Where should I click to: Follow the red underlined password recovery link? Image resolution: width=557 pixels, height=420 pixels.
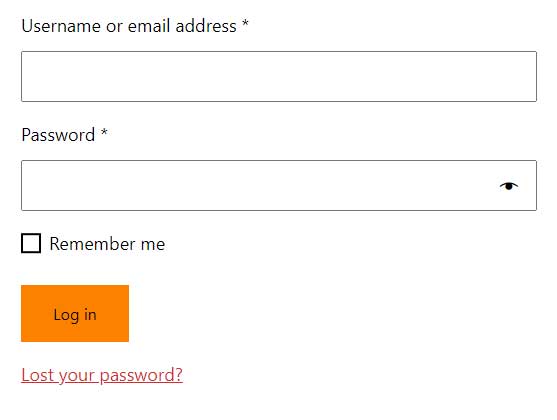(102, 375)
